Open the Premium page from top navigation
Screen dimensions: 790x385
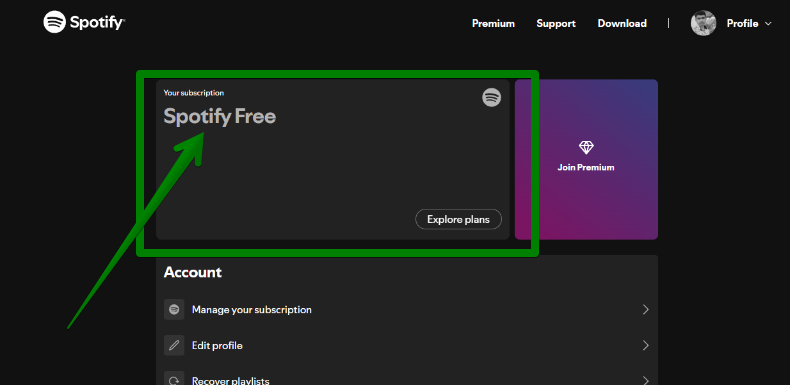tap(493, 24)
